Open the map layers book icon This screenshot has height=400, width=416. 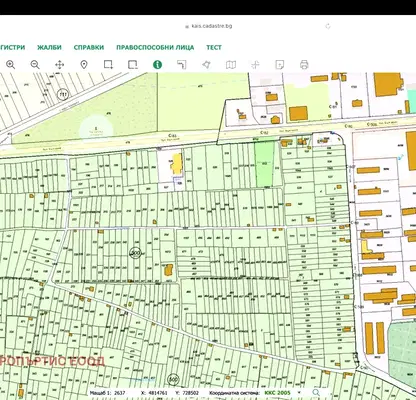coord(231,64)
